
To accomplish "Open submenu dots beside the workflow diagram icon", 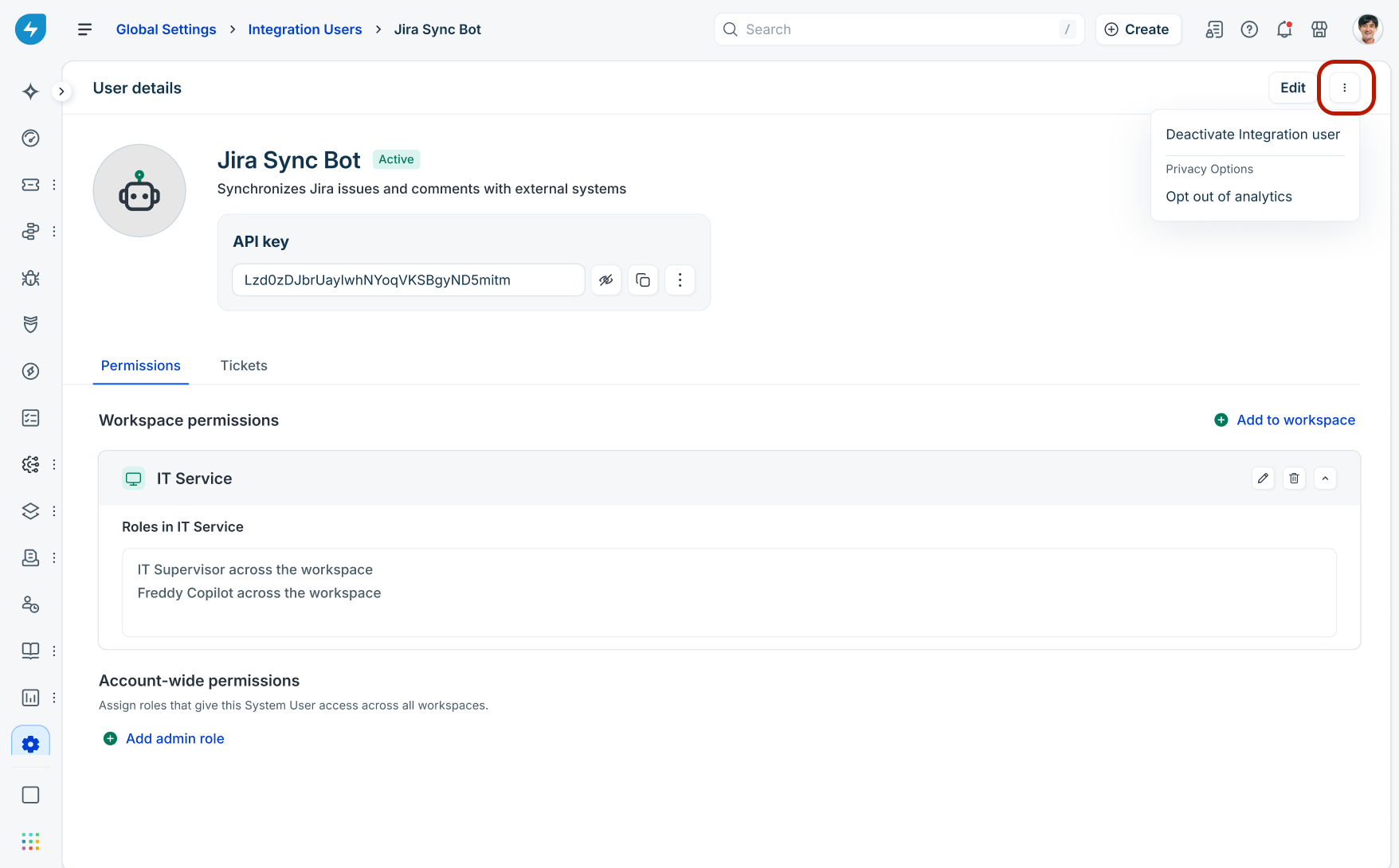I will click(x=53, y=232).
